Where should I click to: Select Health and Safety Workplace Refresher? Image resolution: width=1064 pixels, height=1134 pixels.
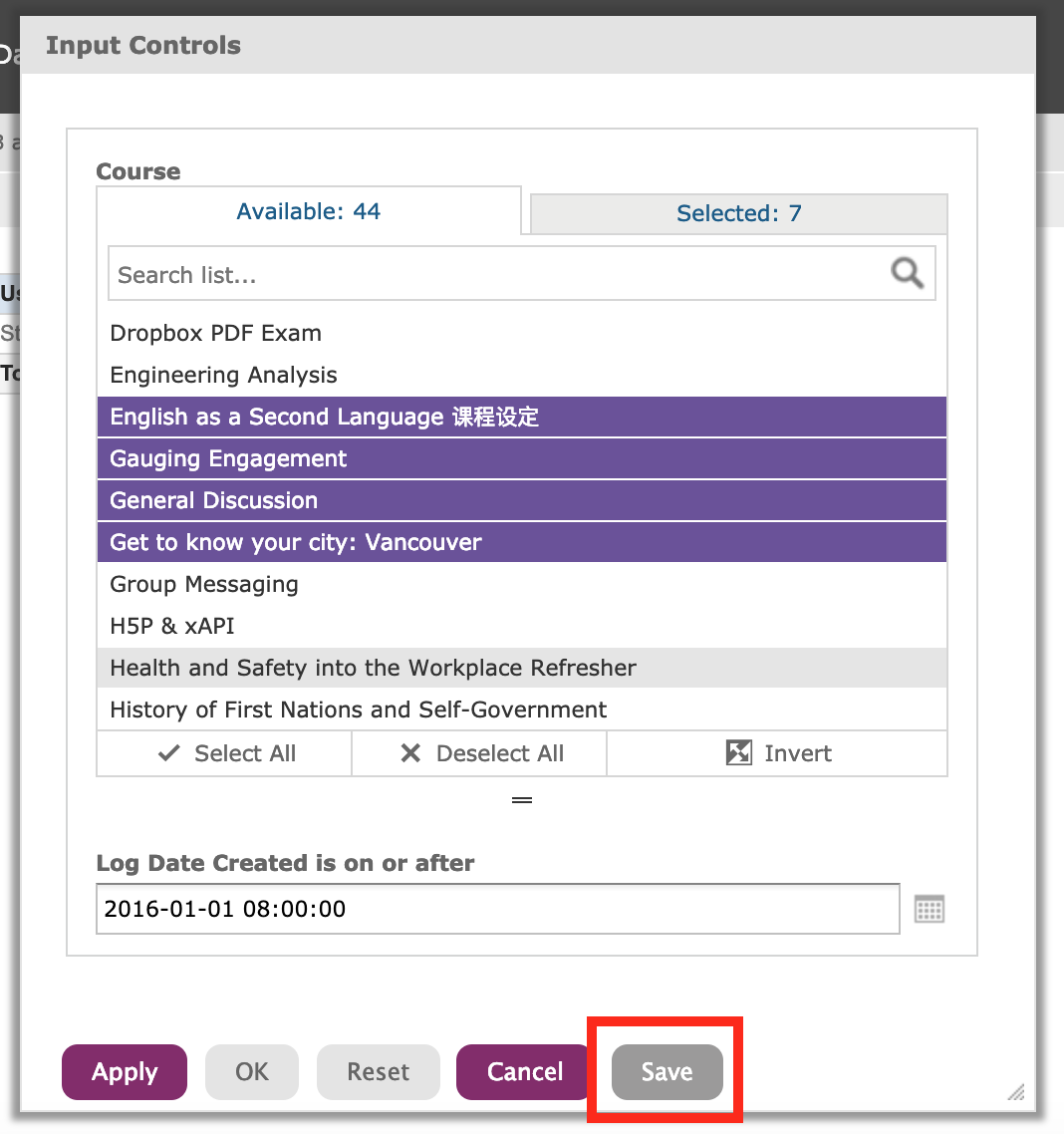(x=522, y=668)
